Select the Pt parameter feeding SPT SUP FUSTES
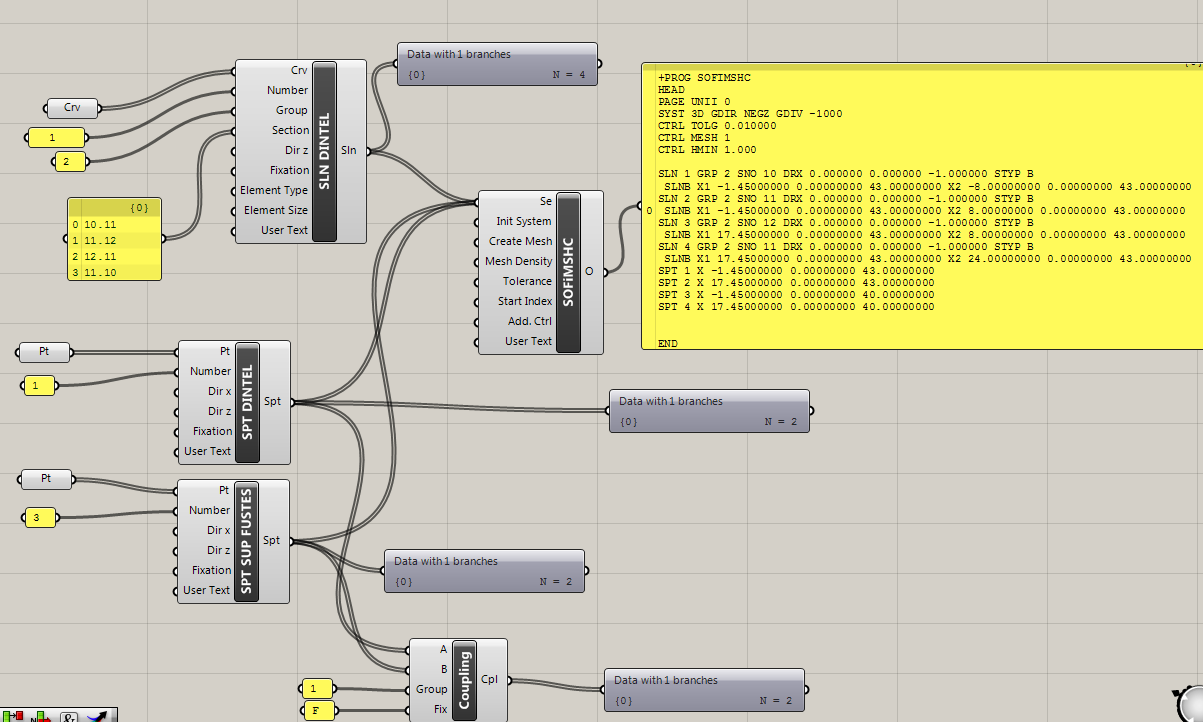Viewport: 1203px width, 722px height. [48, 480]
